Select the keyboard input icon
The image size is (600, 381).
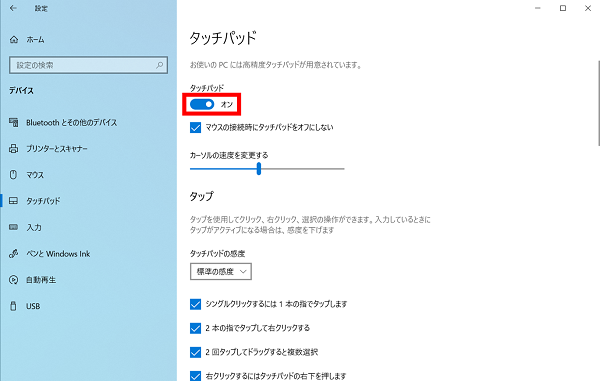[x=13, y=227]
